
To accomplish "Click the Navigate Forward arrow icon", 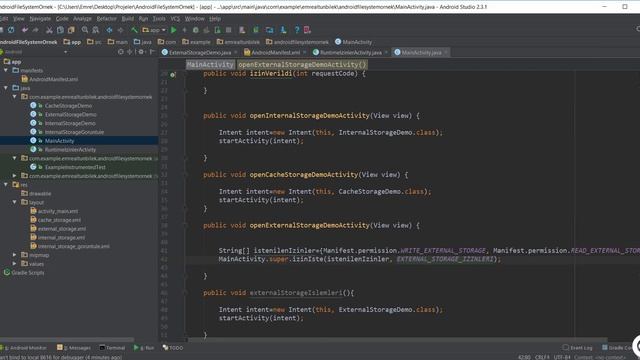I will pyautogui.click(x=120, y=30).
